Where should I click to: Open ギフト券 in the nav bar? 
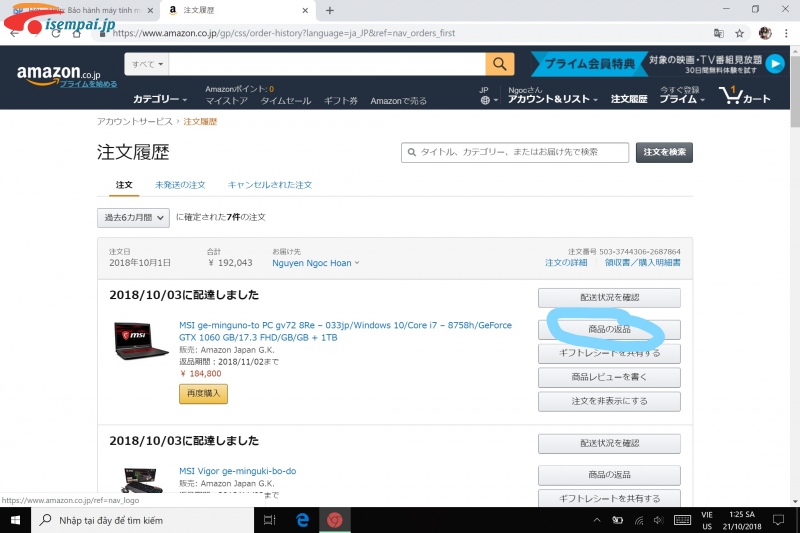[341, 101]
